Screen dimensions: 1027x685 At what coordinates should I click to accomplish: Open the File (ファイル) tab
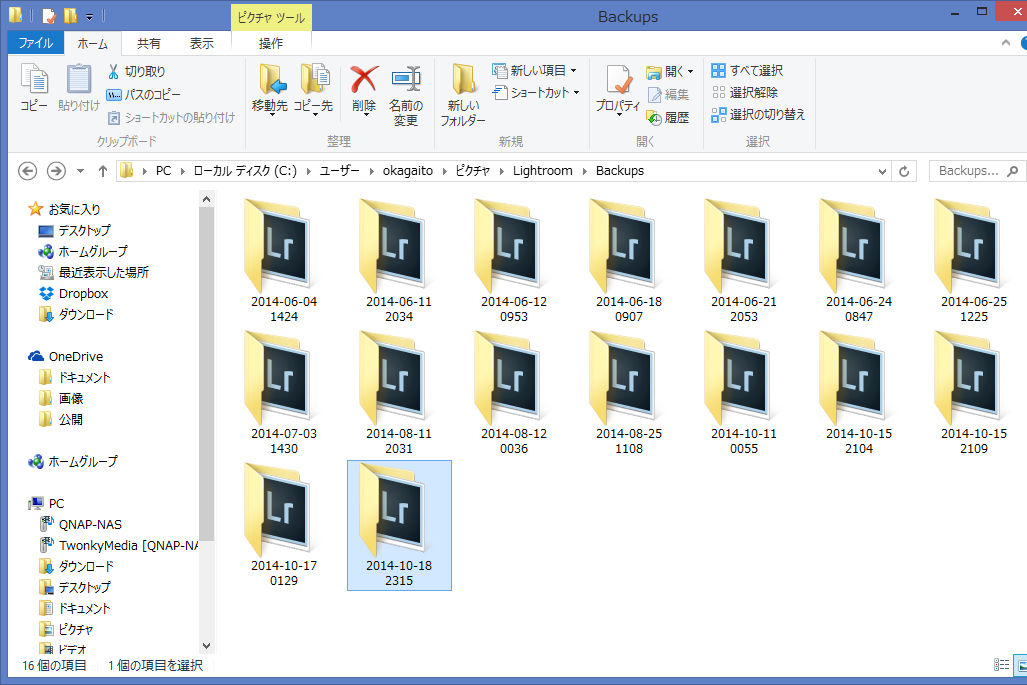pos(35,43)
